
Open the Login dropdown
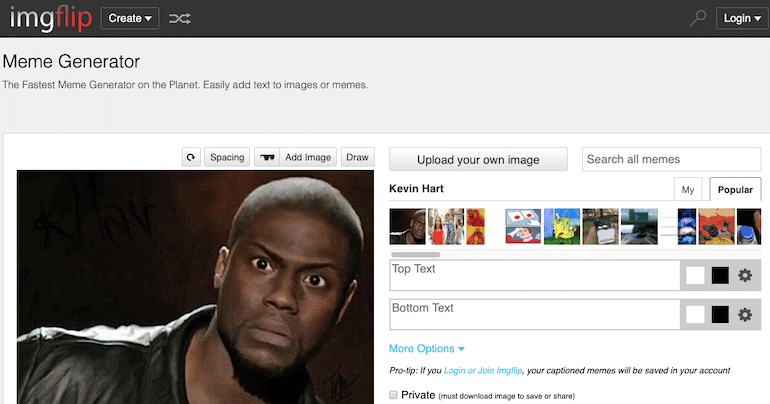coord(742,18)
